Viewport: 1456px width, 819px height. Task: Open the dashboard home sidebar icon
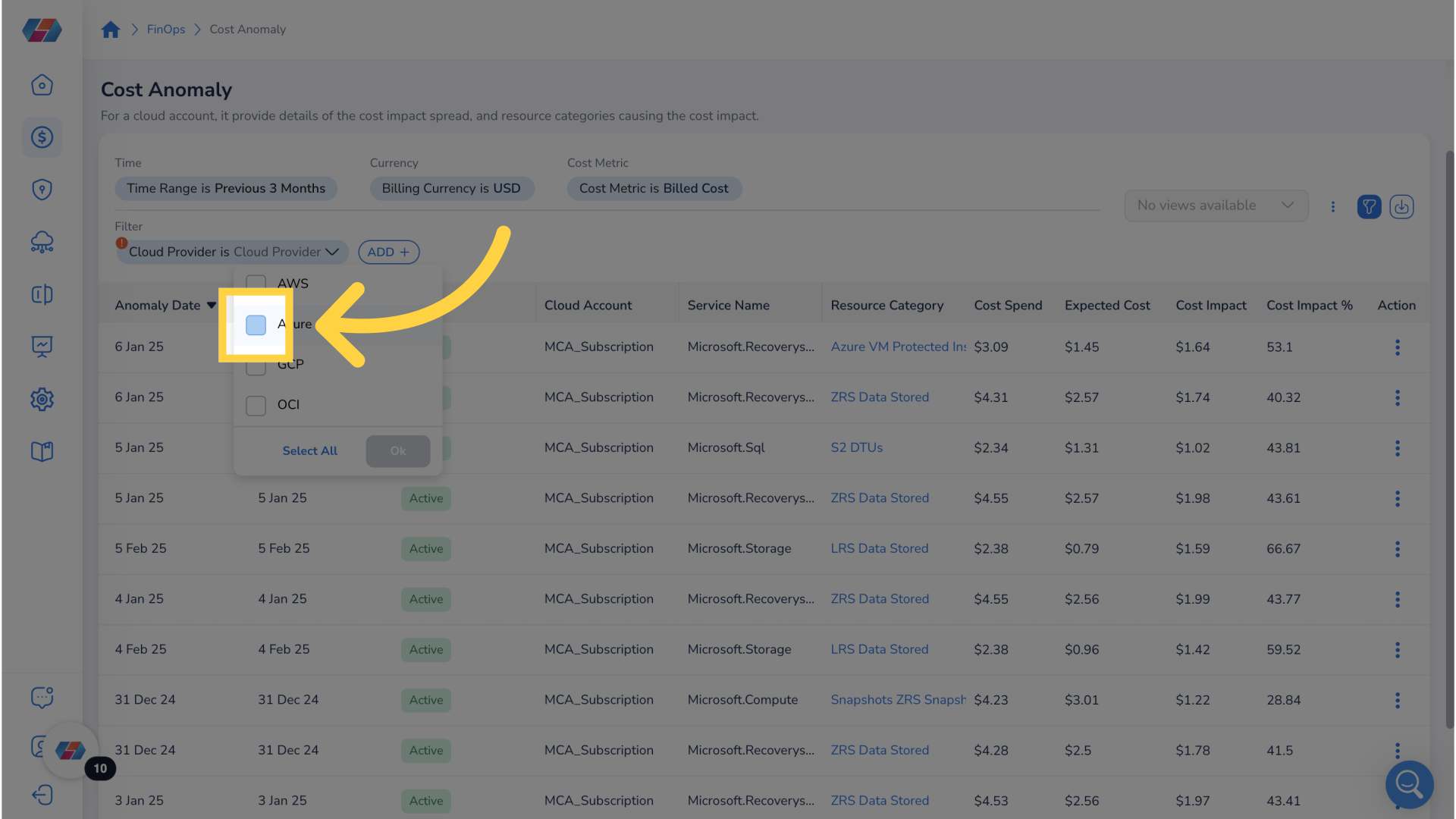click(x=42, y=85)
